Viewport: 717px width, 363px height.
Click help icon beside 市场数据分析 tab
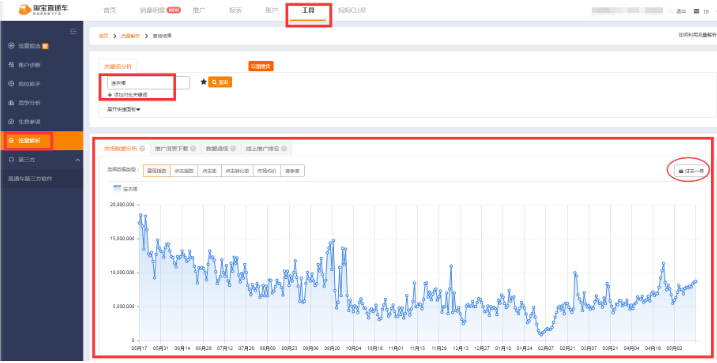pos(142,149)
